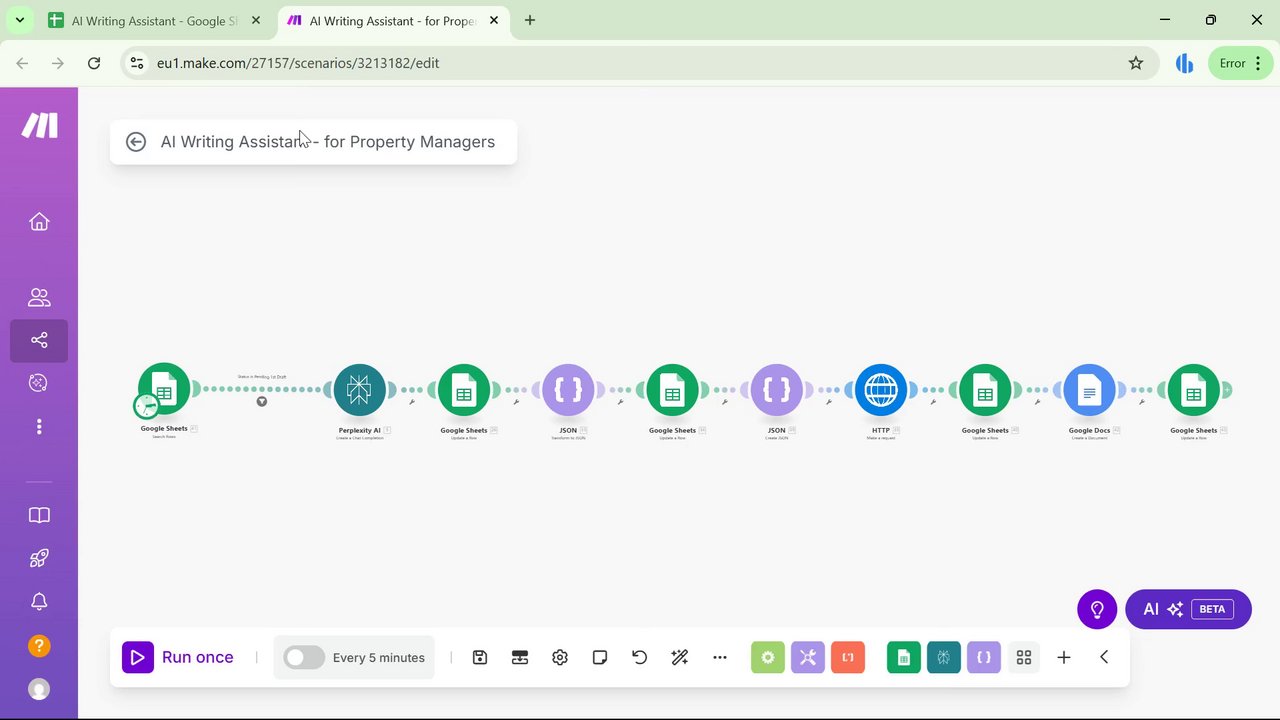Viewport: 1280px width, 720px height.
Task: Click wrench between Perplexity AI and Google Sheets
Action: [412, 402]
